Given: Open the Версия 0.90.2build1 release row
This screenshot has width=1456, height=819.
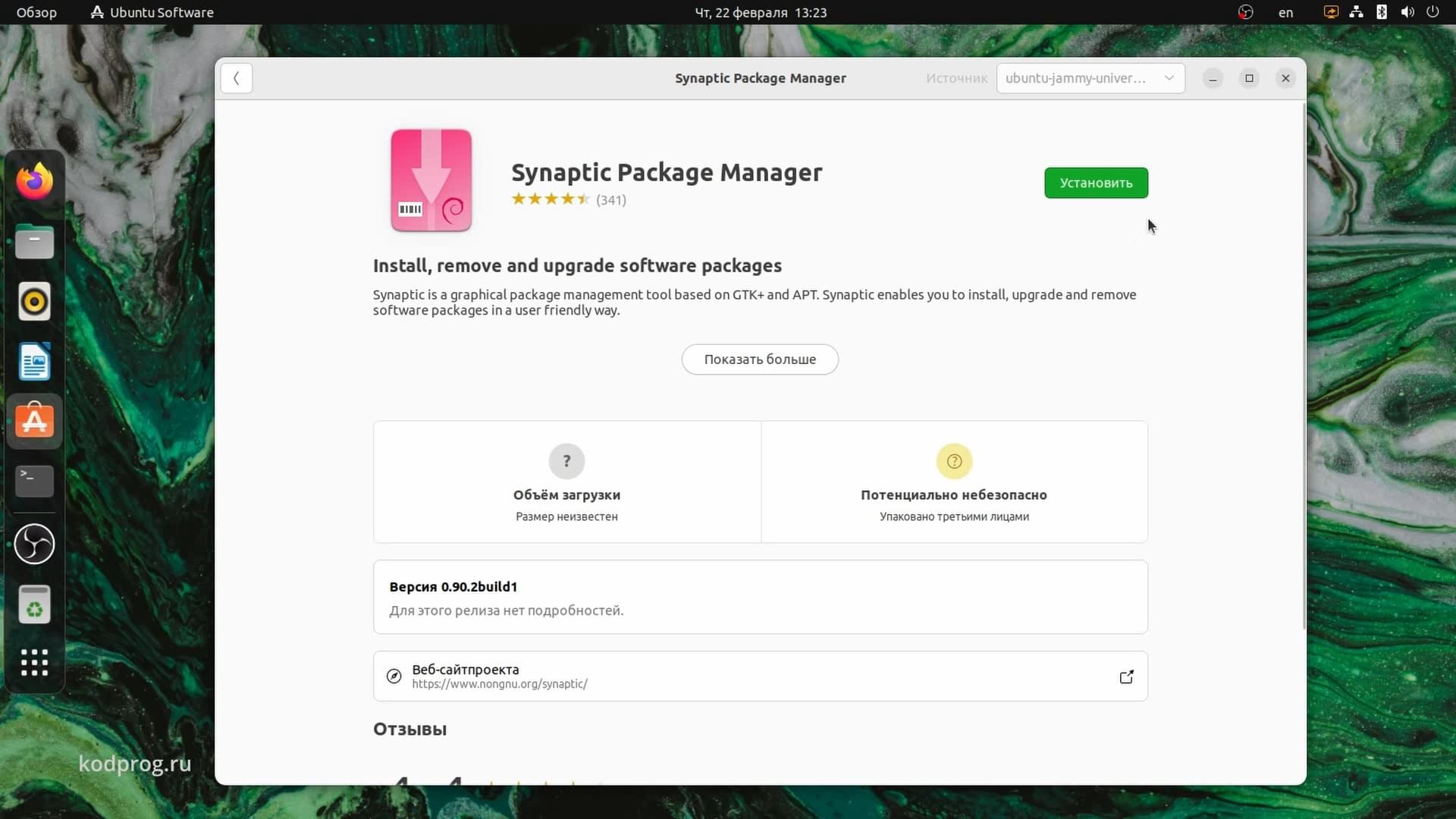Looking at the screenshot, I should 760,598.
